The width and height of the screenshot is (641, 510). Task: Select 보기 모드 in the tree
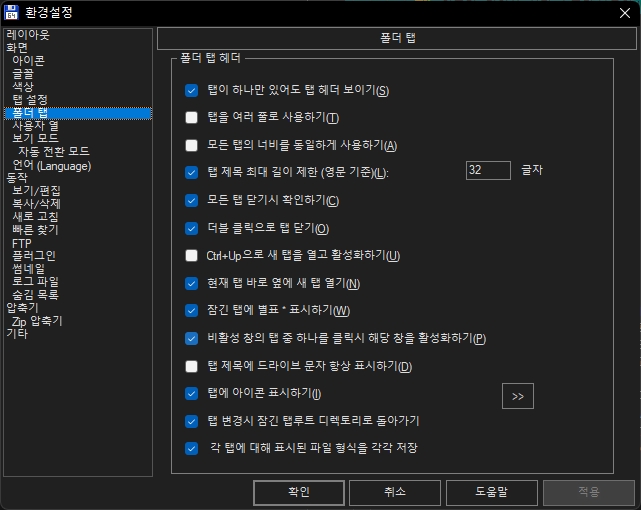click(35, 139)
